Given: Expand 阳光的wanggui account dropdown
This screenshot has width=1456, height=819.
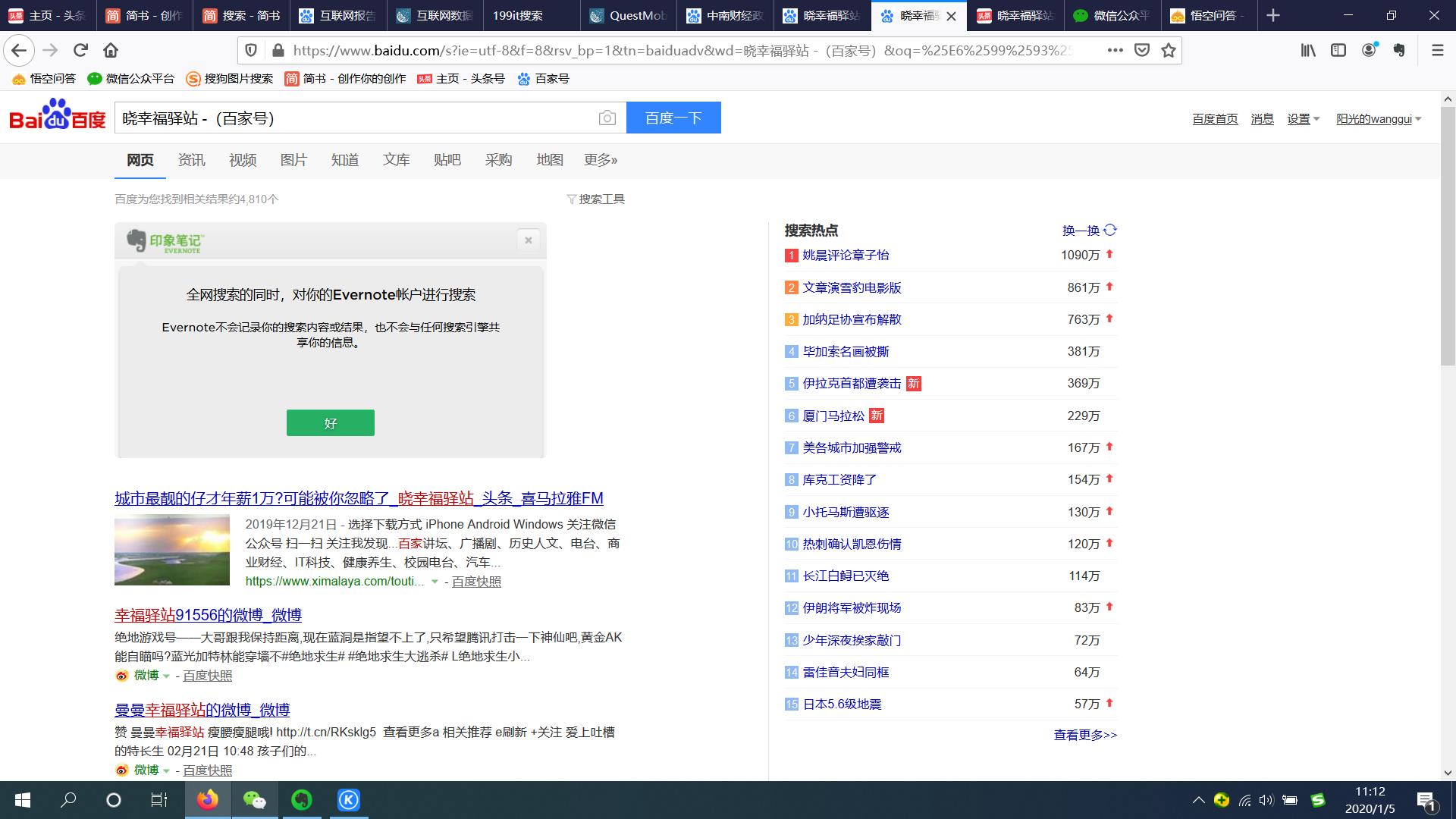Looking at the screenshot, I should pos(1379,119).
